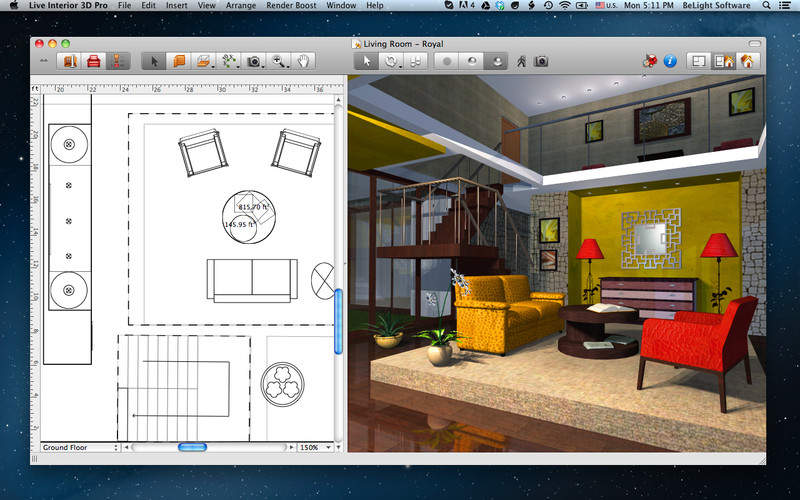Click the project tree button in toolbar

[x=119, y=61]
